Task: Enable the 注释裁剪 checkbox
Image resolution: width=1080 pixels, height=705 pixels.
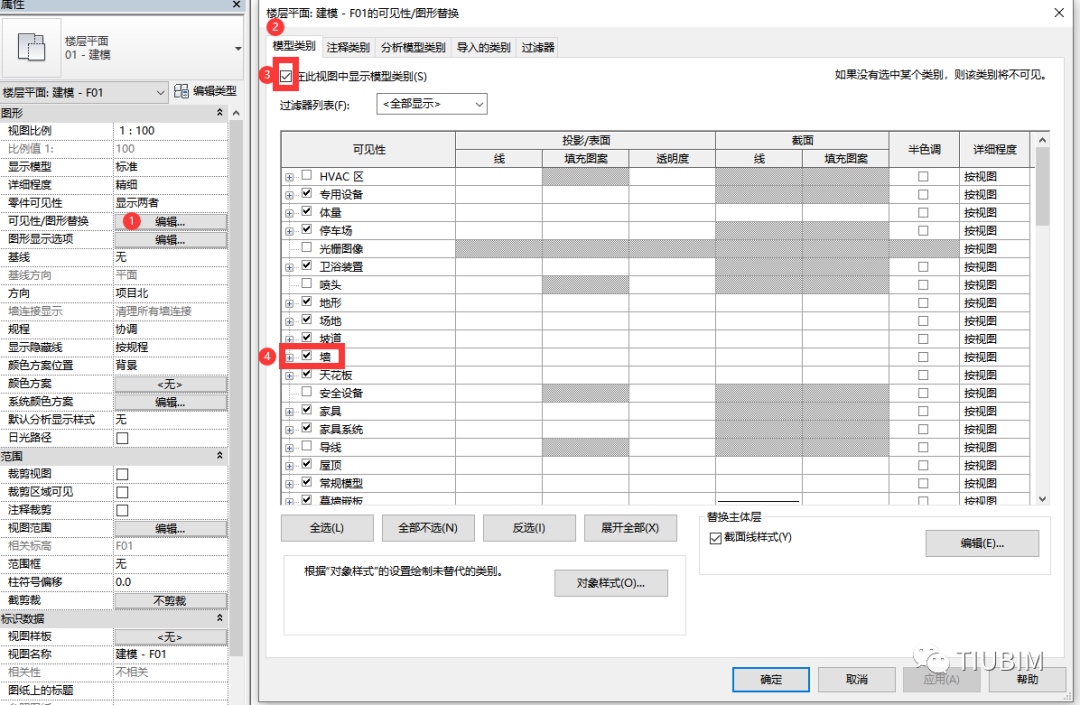Action: pyautogui.click(x=122, y=510)
